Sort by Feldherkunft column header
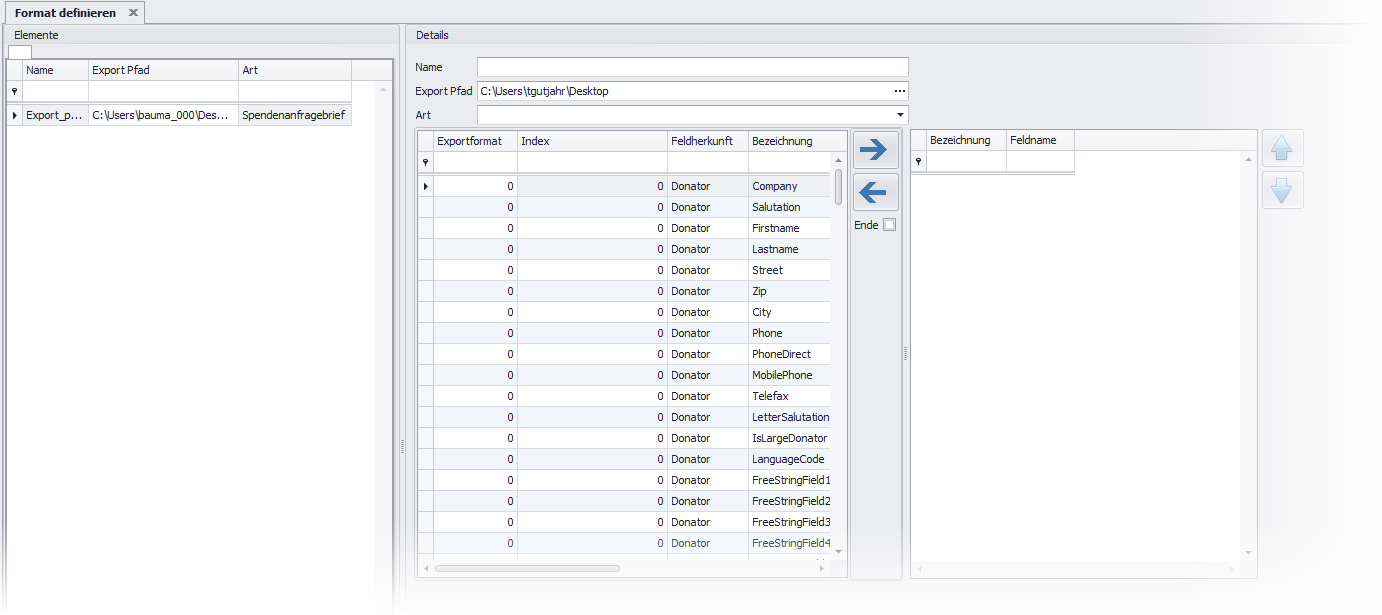The width and height of the screenshot is (1382, 615). click(x=706, y=141)
